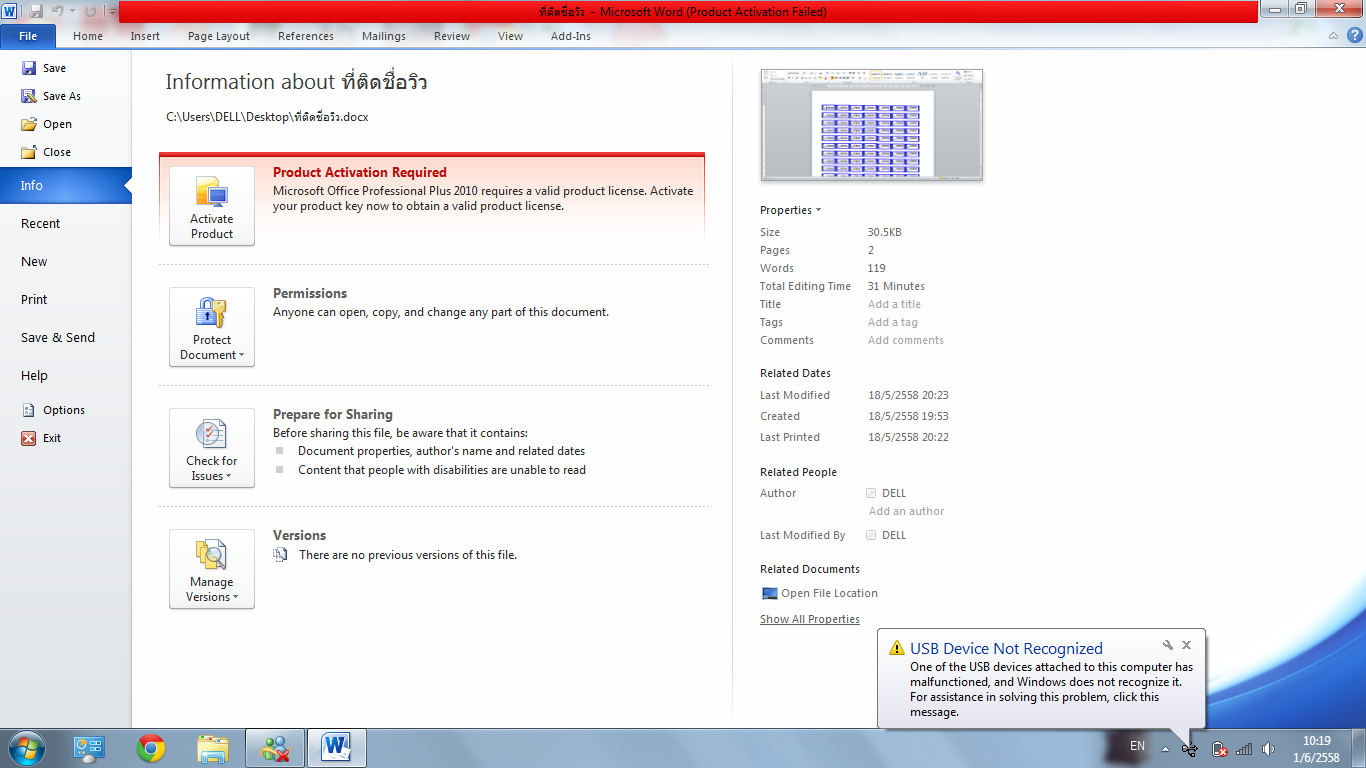Dismiss the USB balloon with its X
The height and width of the screenshot is (768, 1366).
click(x=1186, y=645)
